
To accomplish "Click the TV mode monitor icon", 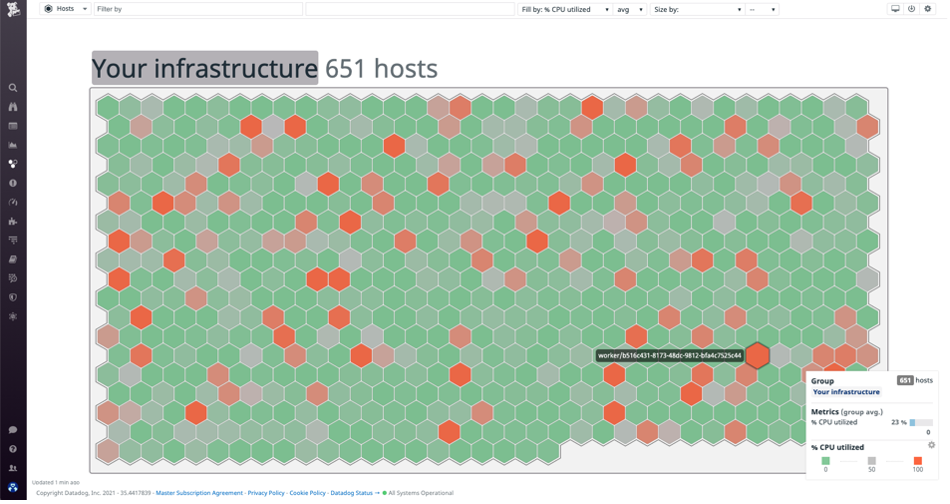I will pyautogui.click(x=895, y=9).
